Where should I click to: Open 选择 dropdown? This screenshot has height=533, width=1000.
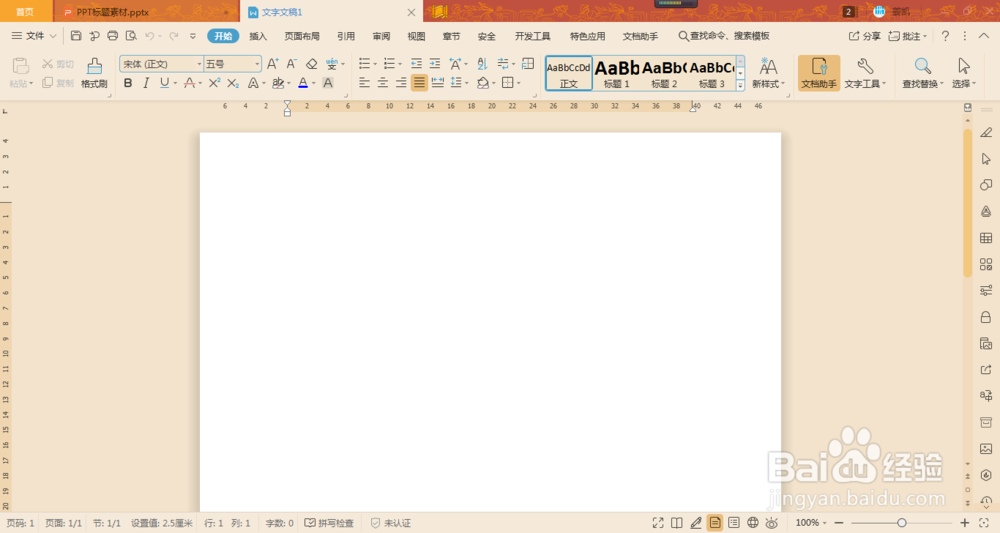point(963,73)
